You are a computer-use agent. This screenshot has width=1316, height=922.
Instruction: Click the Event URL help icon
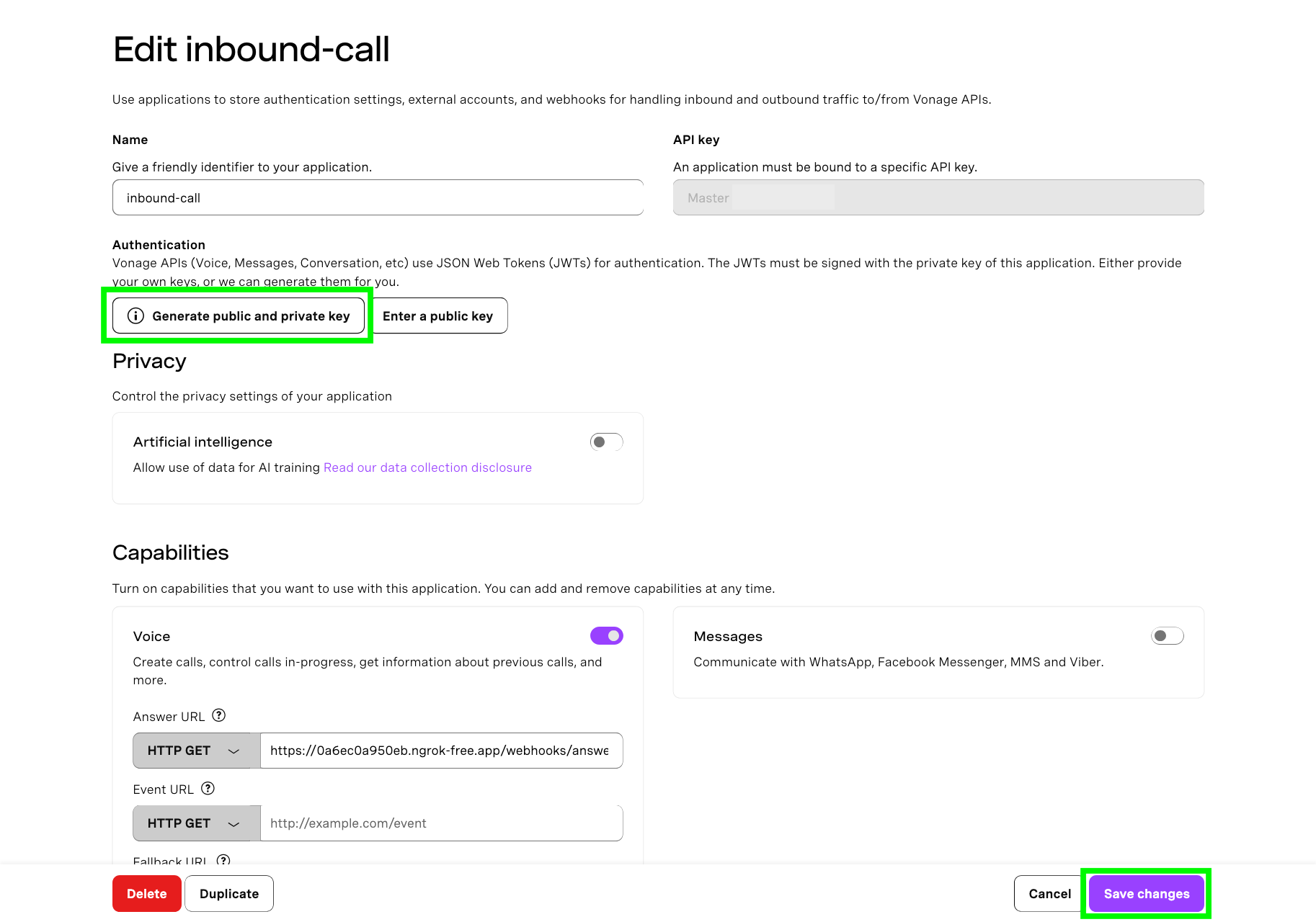coord(208,788)
